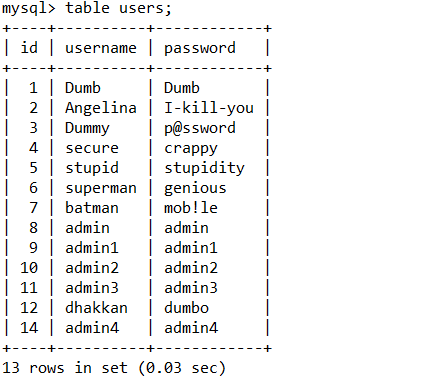Click password 'dumbo'
The width and height of the screenshot is (443, 379).
pyautogui.click(x=186, y=308)
